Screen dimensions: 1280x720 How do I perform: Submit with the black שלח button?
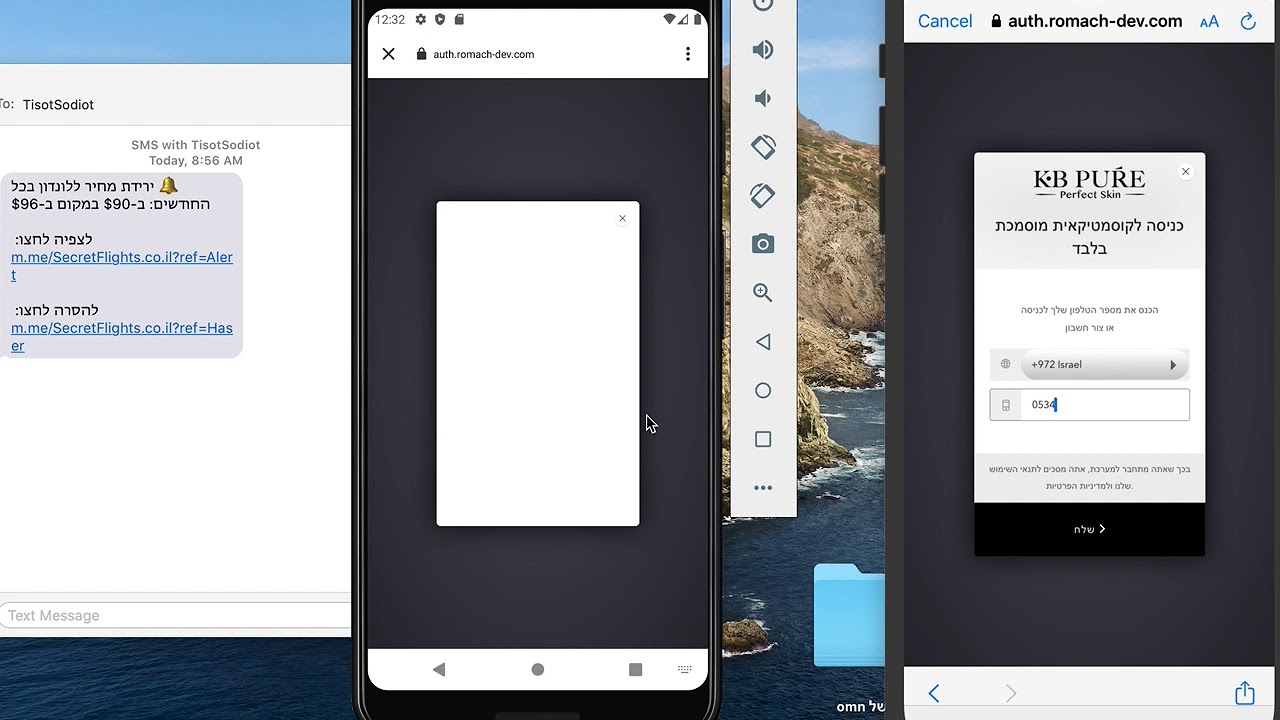coord(1090,529)
